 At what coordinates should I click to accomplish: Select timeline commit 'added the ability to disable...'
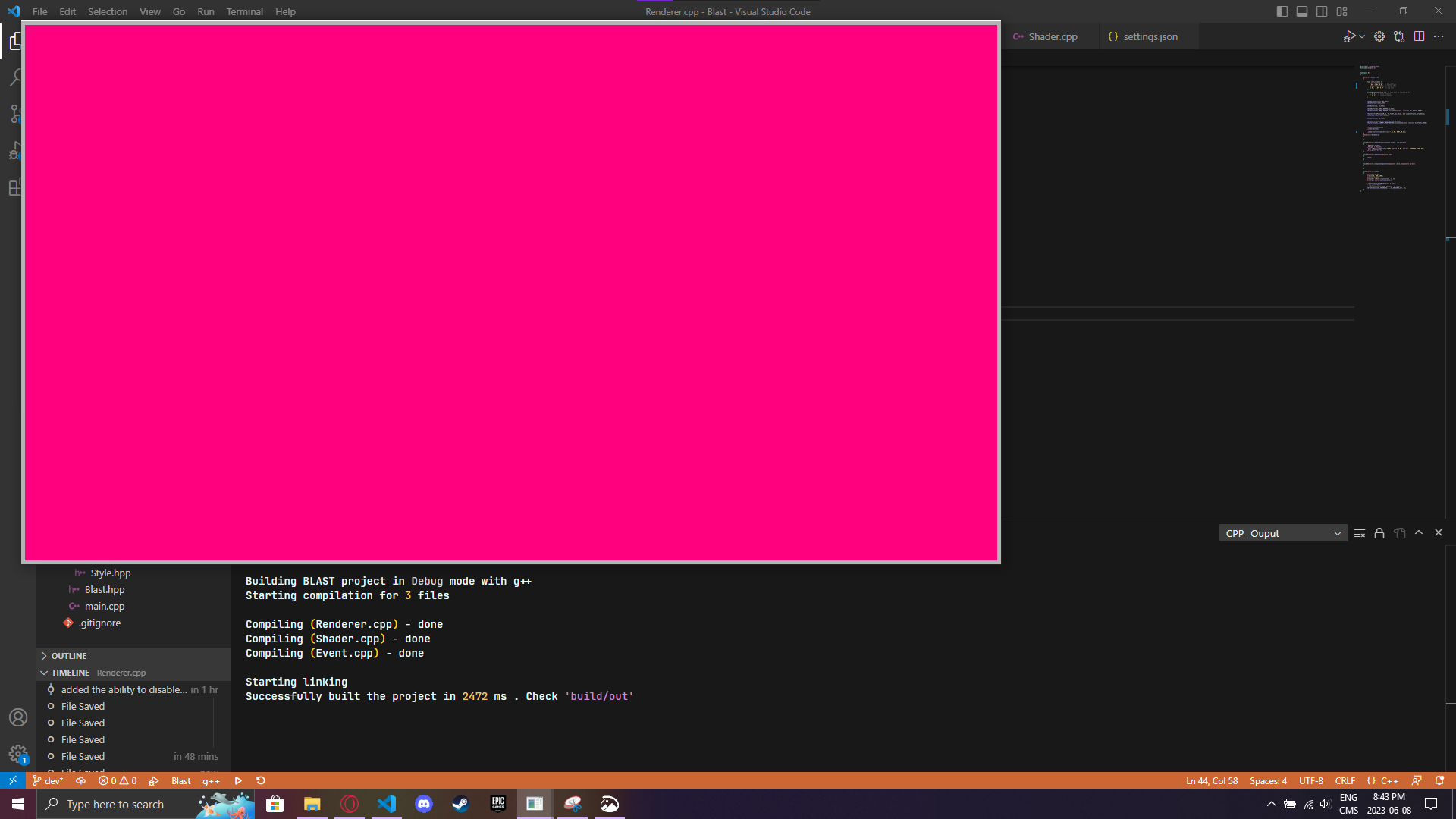pos(133,690)
